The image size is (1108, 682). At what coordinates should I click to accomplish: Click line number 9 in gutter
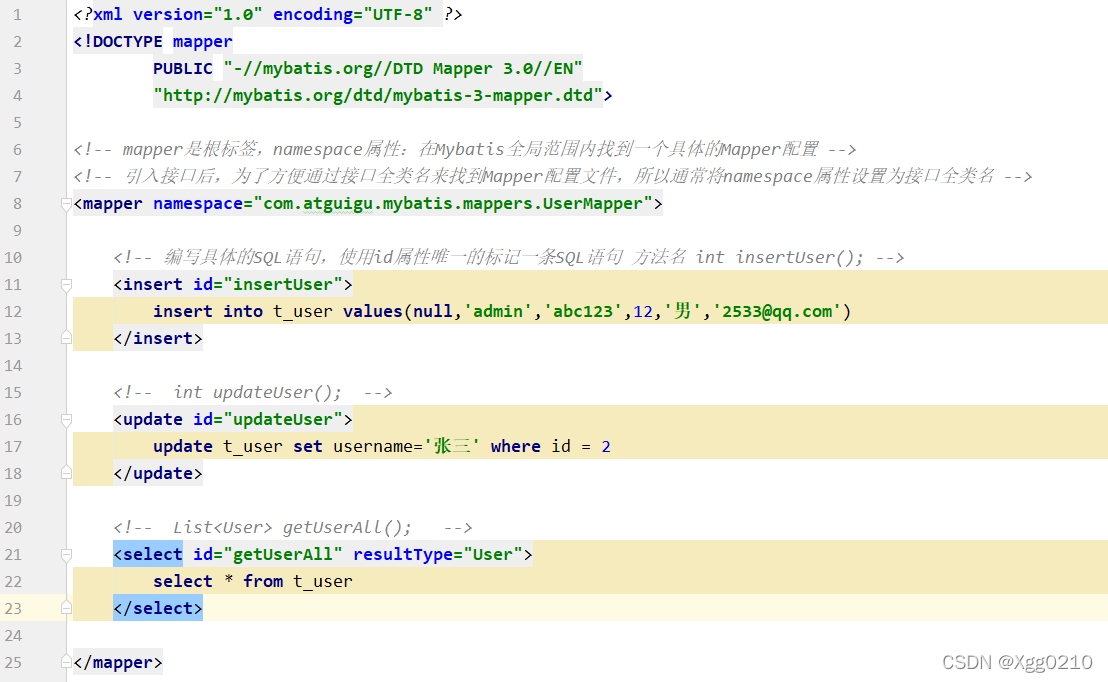click(x=17, y=231)
